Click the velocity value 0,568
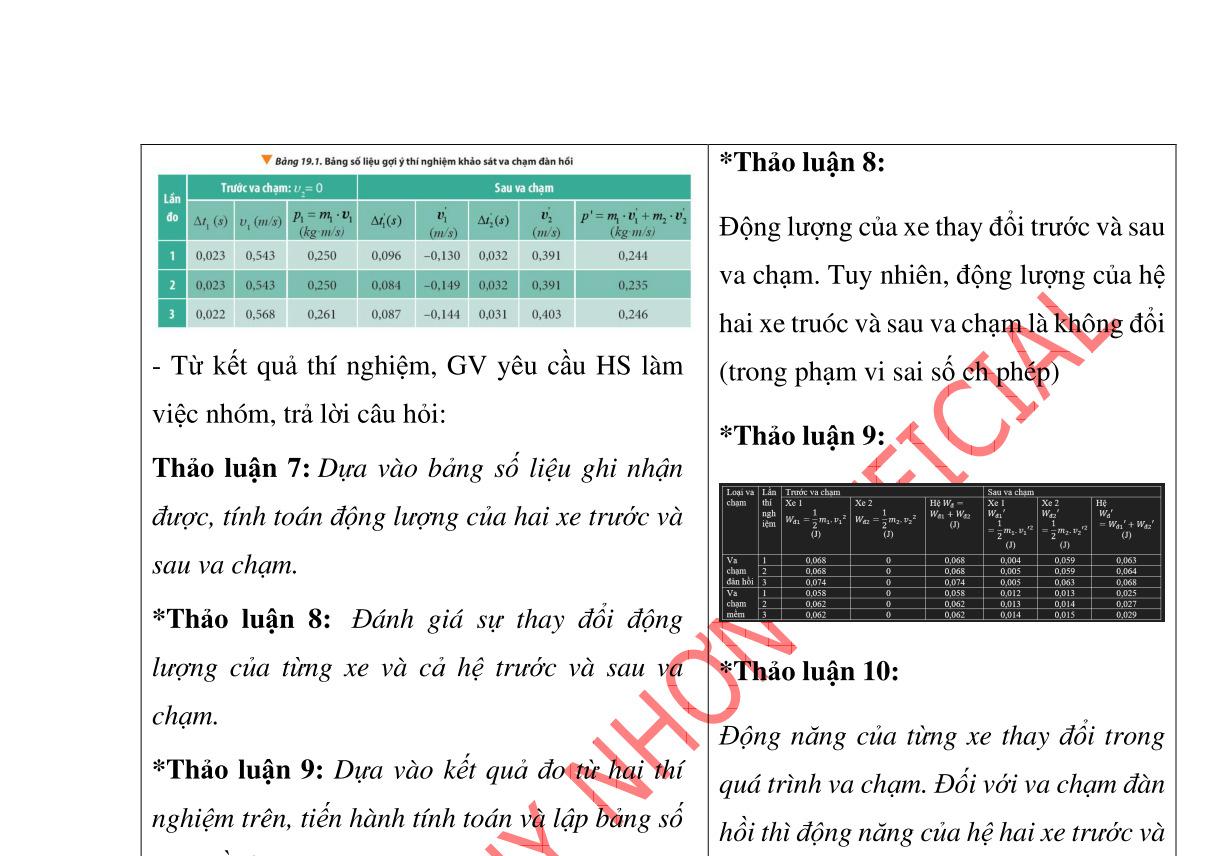Image resolution: width=1224 pixels, height=856 pixels. coord(261,314)
